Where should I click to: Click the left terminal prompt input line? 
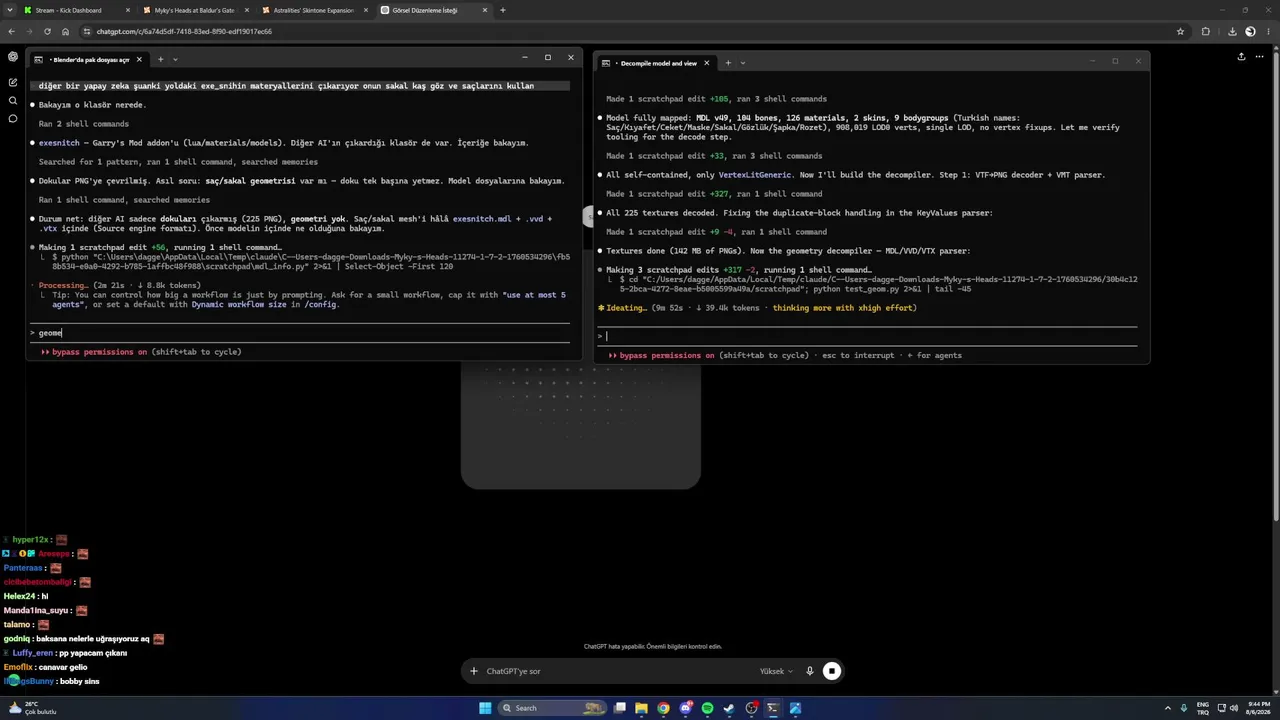[x=300, y=332]
